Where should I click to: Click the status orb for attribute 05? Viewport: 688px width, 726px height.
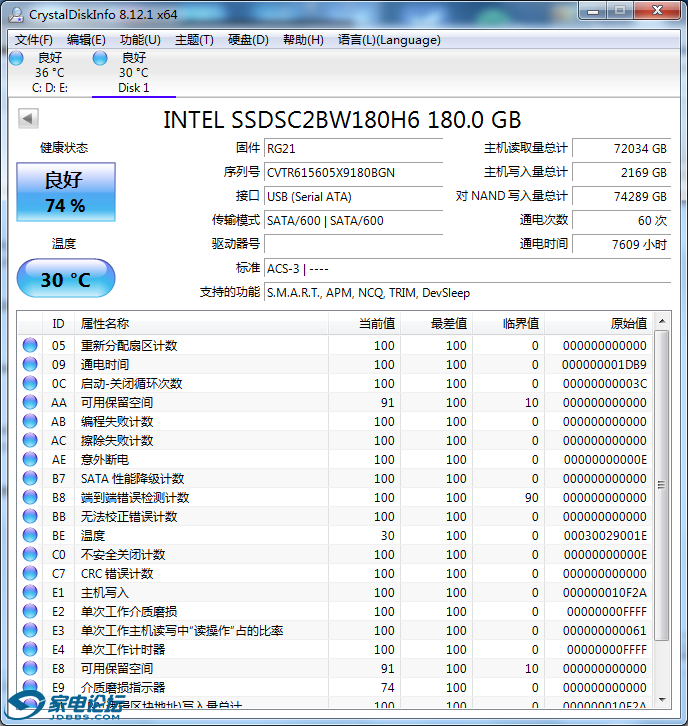tap(30, 345)
